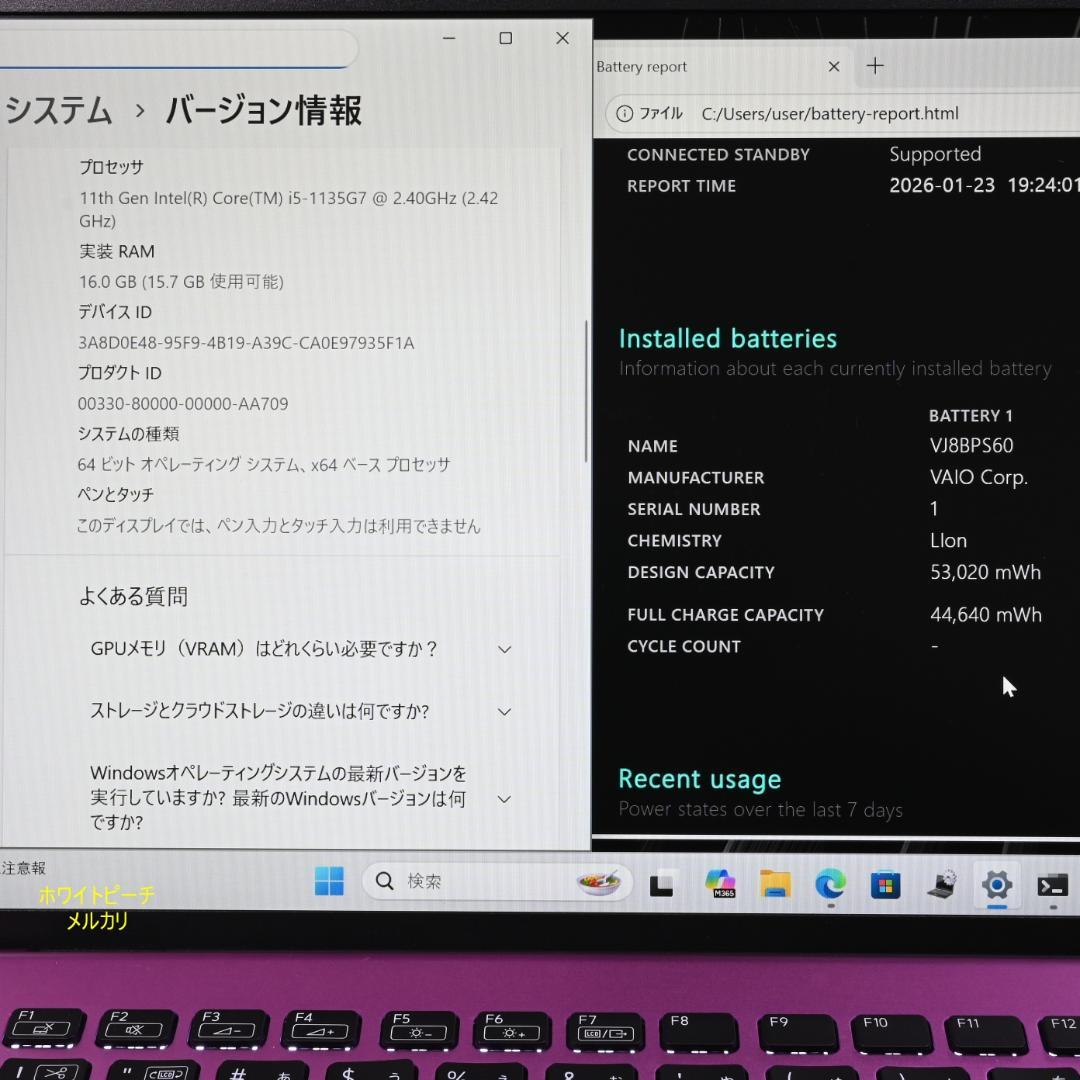Launch the Microsoft Store
Screen dimensions: 1080x1080
pos(885,885)
